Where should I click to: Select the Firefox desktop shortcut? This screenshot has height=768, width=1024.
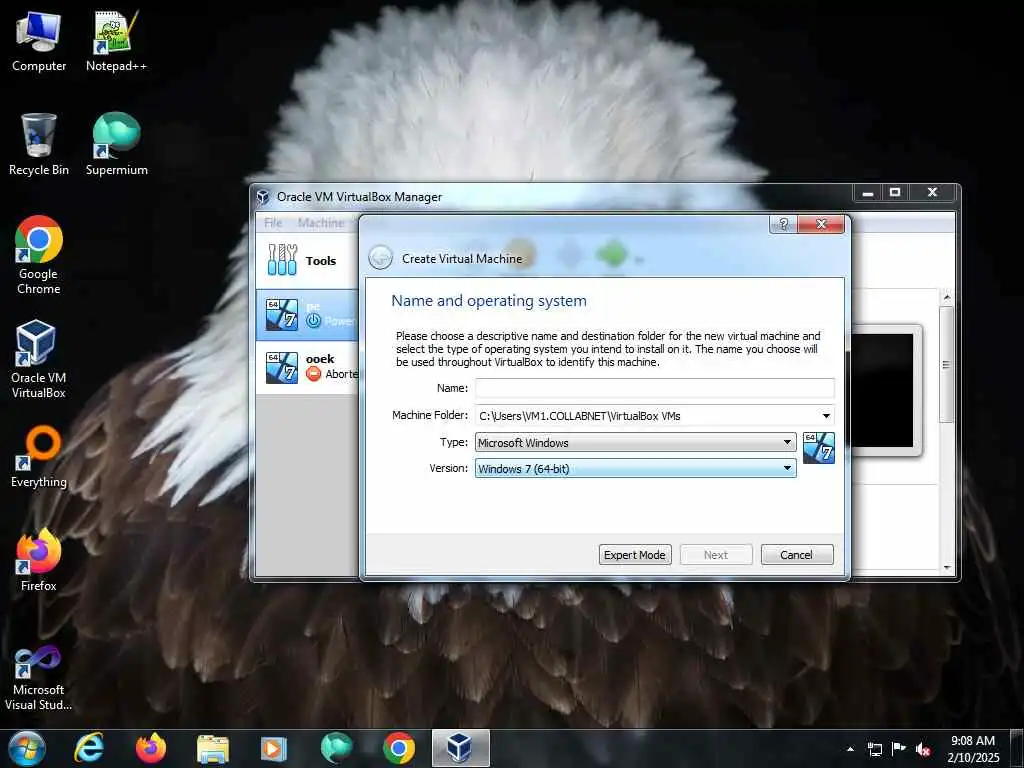coord(39,560)
